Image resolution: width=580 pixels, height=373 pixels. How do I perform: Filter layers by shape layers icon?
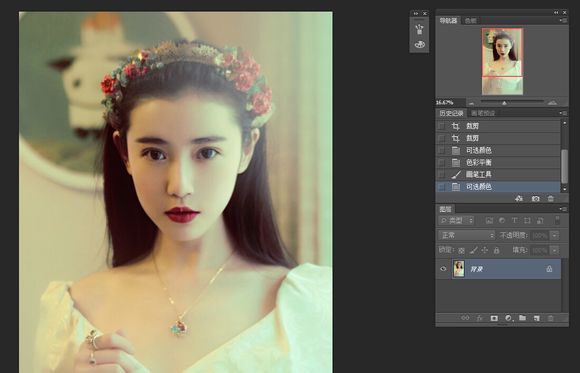coord(527,221)
